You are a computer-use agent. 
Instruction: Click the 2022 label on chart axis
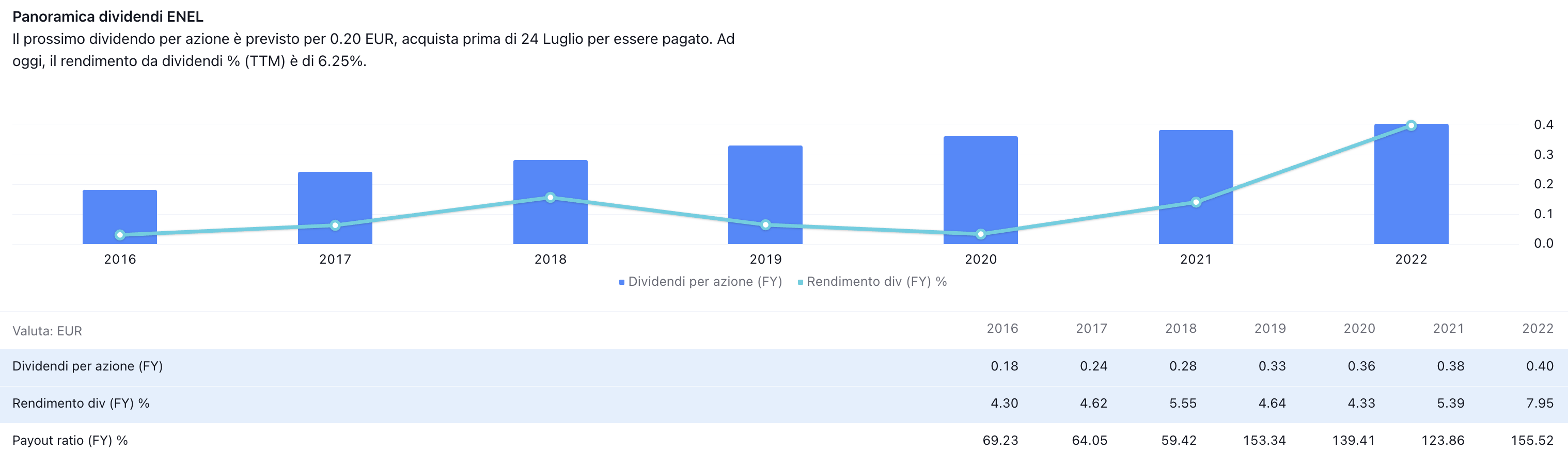1411,259
